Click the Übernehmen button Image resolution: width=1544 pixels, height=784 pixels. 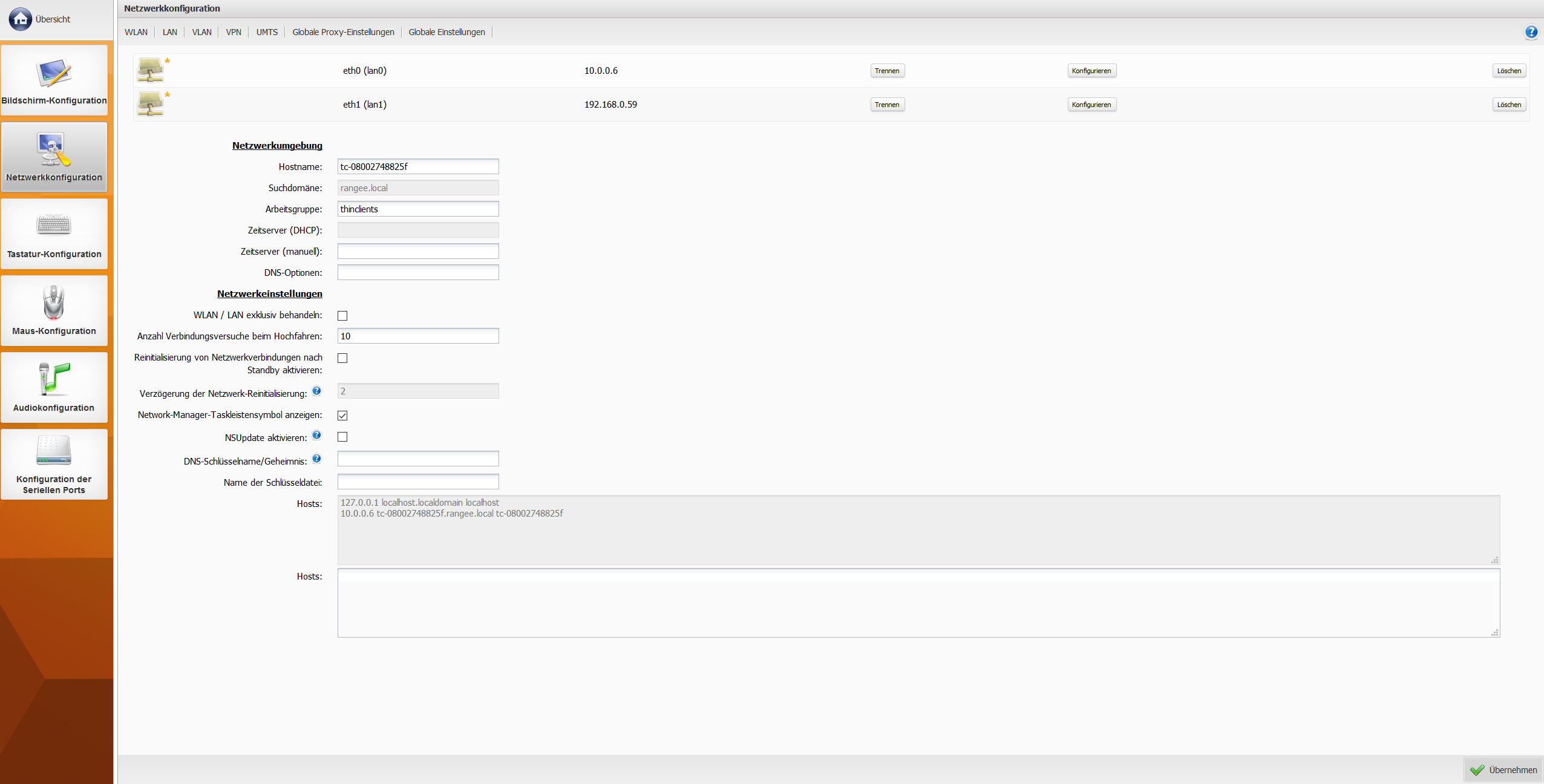pos(1503,769)
